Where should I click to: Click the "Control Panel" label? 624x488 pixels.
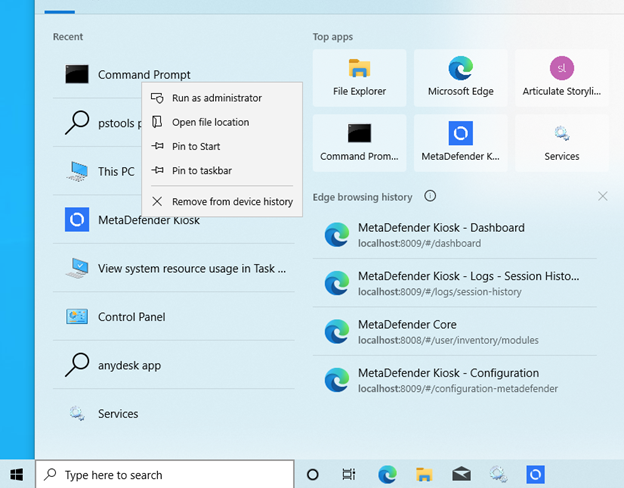coord(132,317)
